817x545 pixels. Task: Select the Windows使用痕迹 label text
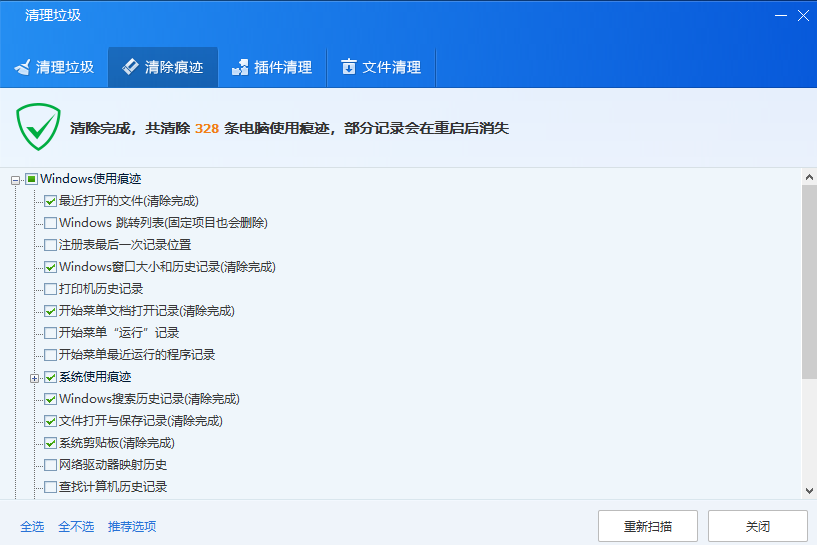91,179
